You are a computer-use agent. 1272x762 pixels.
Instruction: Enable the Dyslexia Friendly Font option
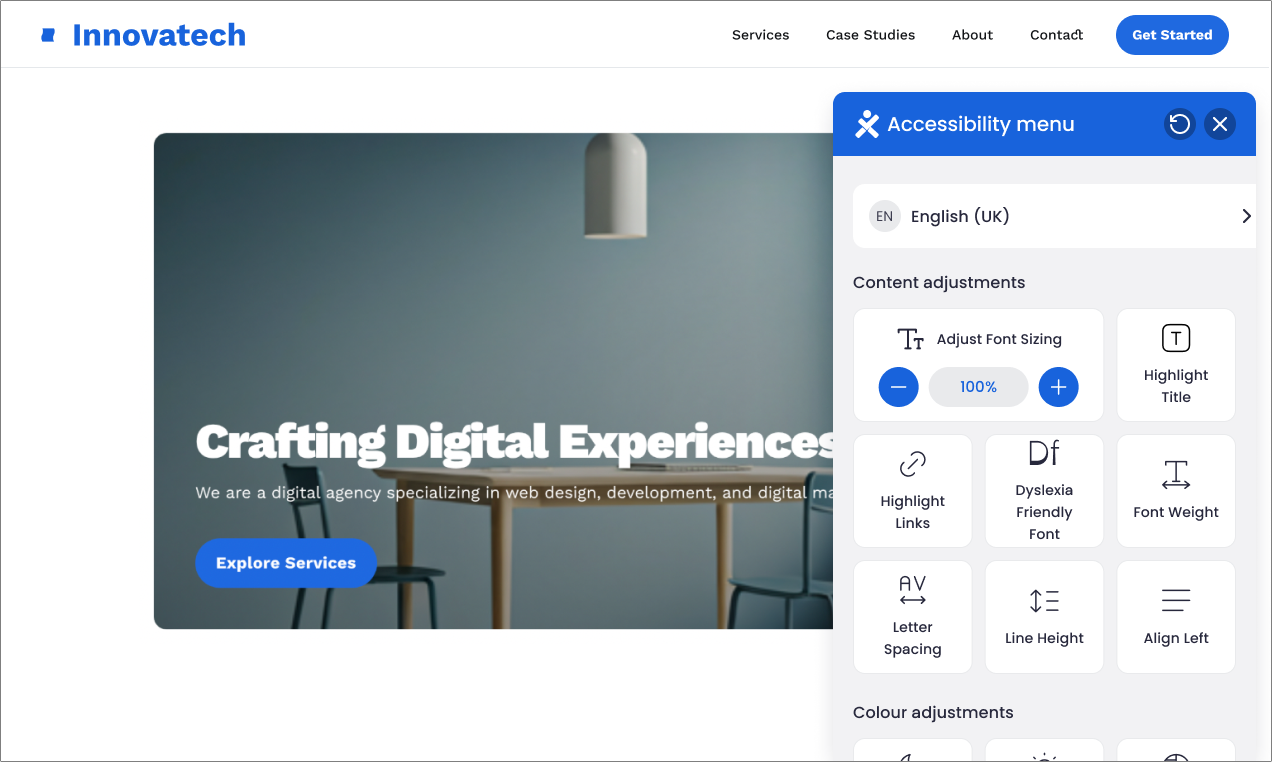(x=1044, y=491)
